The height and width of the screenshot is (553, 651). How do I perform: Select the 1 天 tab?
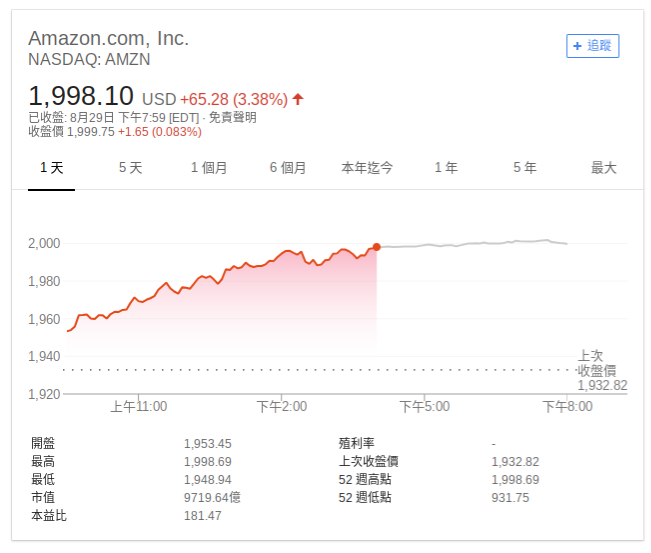pyautogui.click(x=52, y=168)
